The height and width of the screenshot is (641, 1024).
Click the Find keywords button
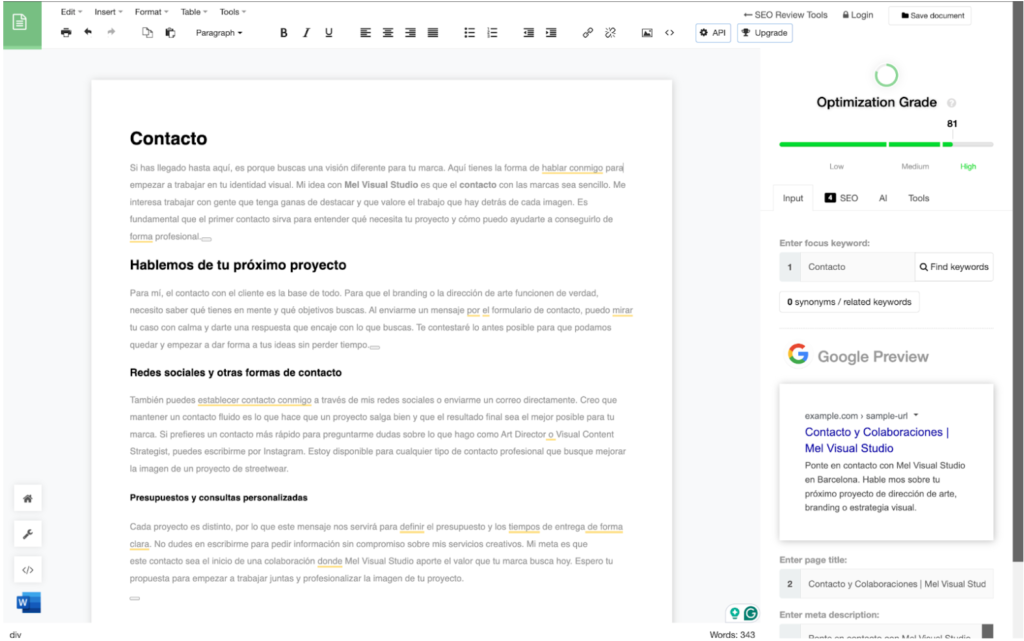pos(953,267)
